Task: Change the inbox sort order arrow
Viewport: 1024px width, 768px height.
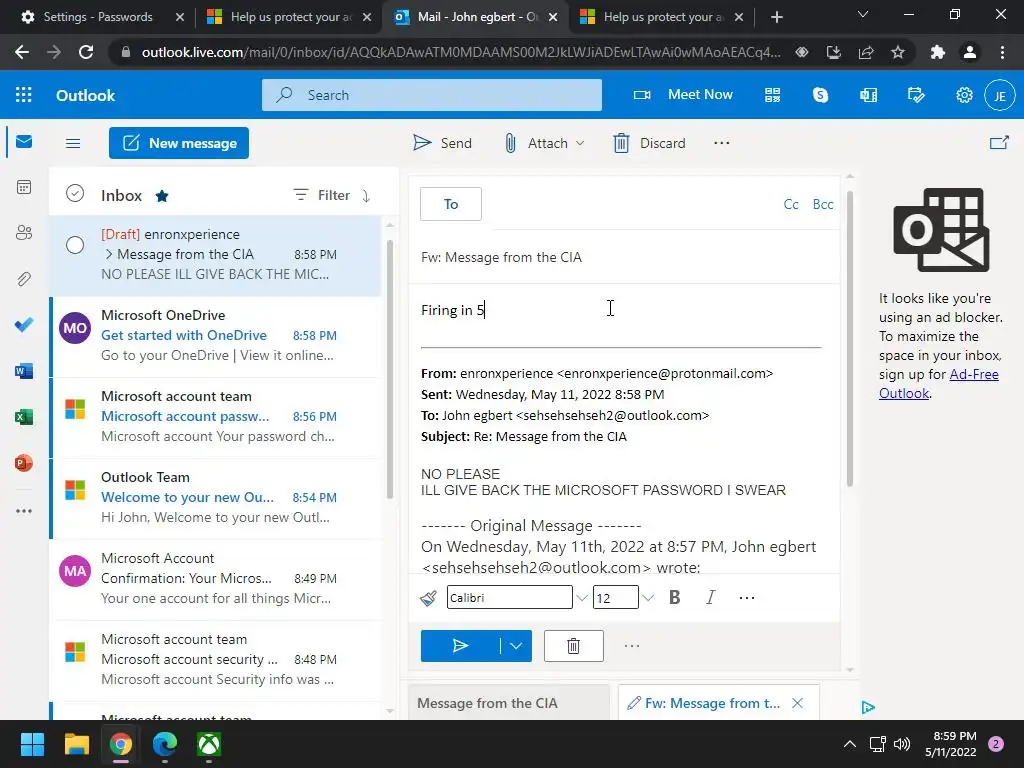Action: click(366, 195)
